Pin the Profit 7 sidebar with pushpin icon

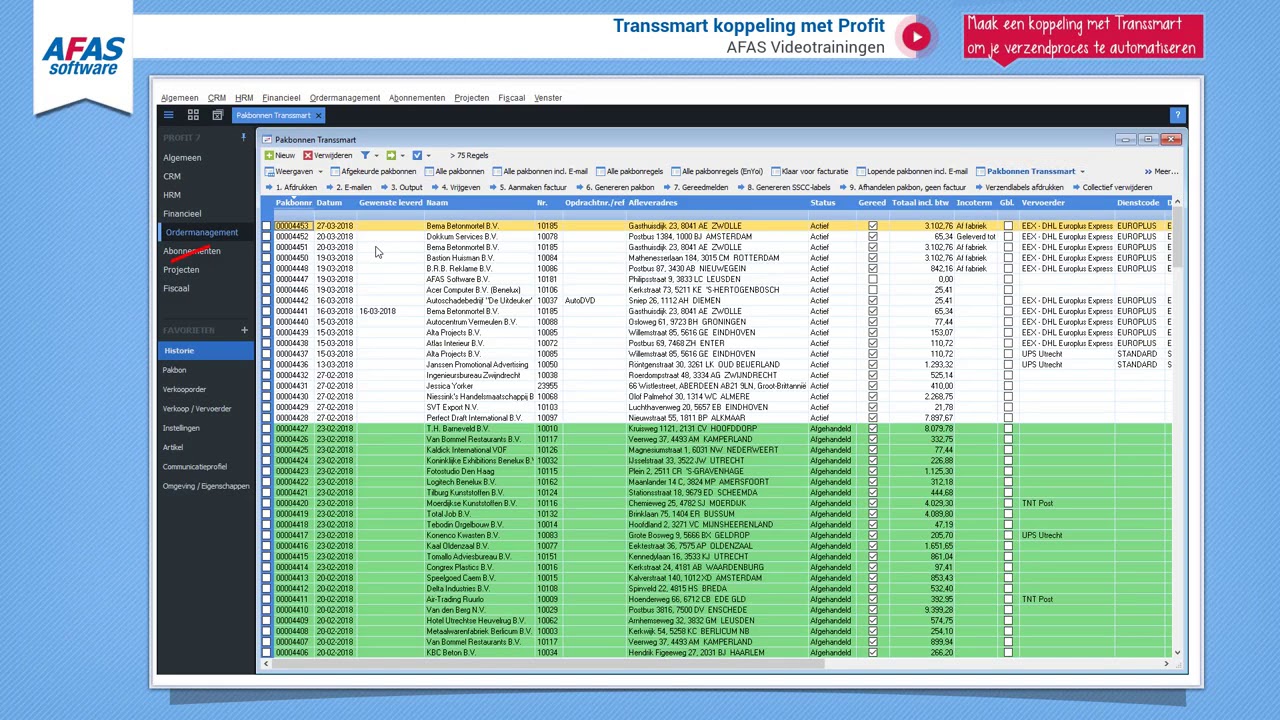click(x=243, y=137)
